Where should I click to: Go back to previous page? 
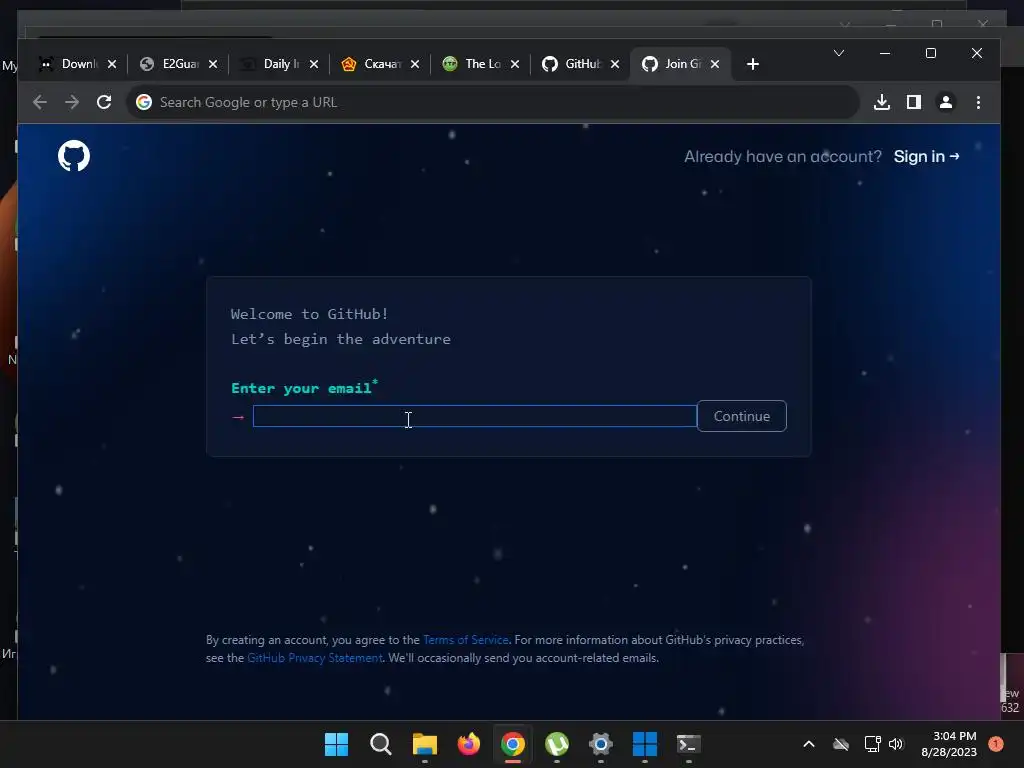pos(40,103)
